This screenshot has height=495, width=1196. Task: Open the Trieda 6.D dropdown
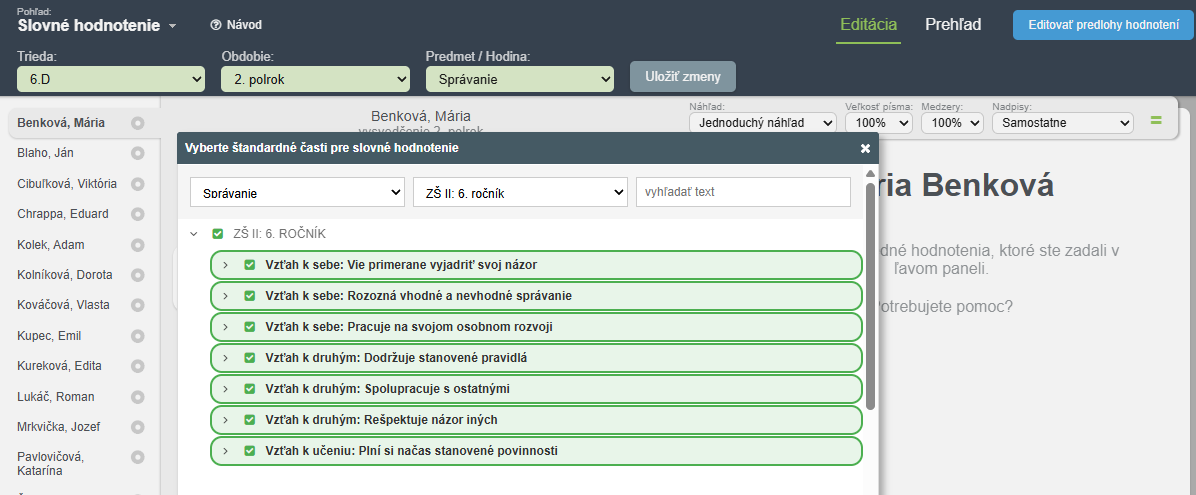tap(111, 79)
